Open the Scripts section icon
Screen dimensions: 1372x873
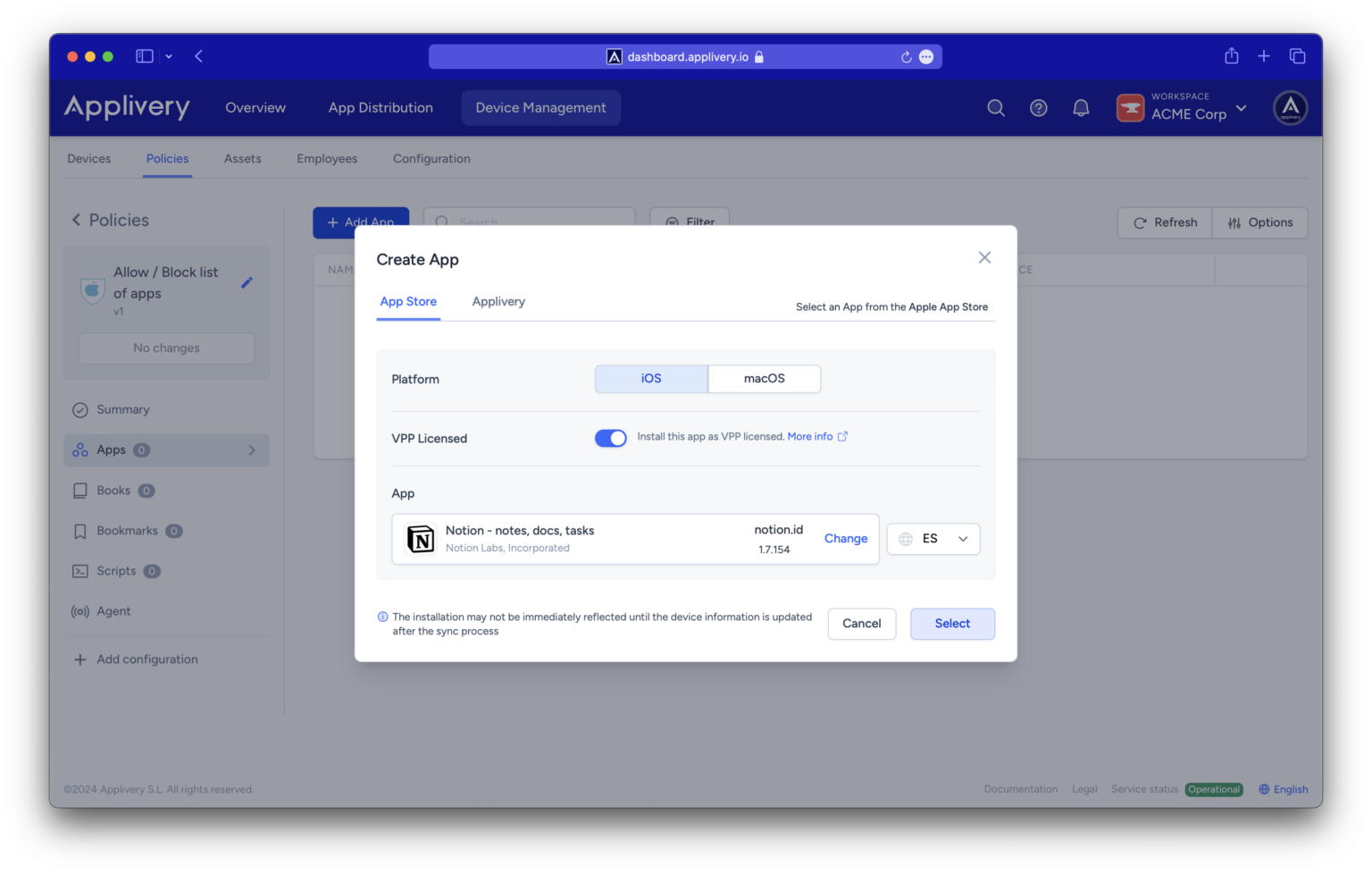click(80, 571)
